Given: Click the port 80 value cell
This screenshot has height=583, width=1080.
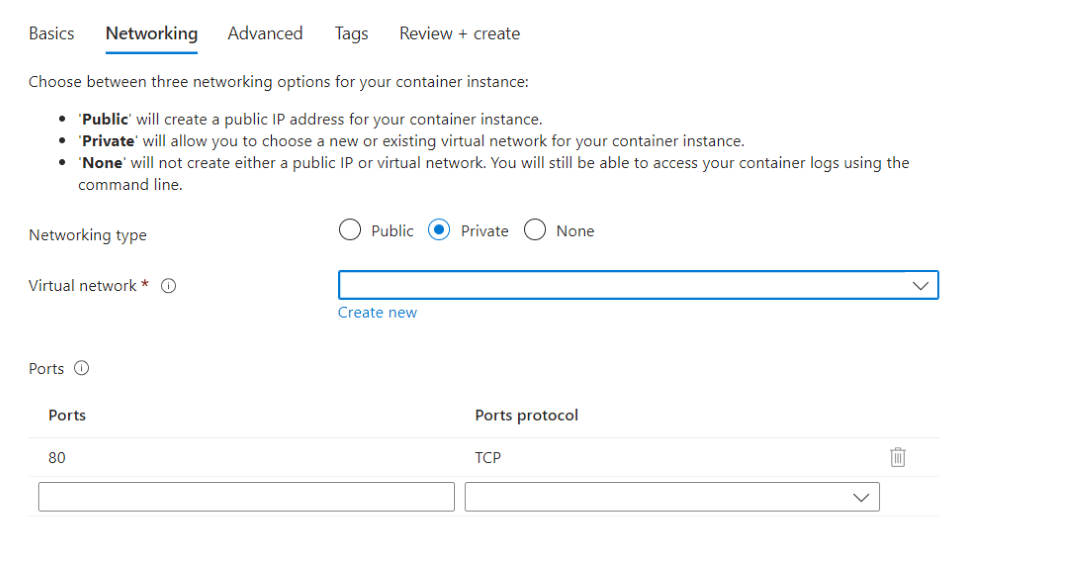Looking at the screenshot, I should [x=57, y=458].
